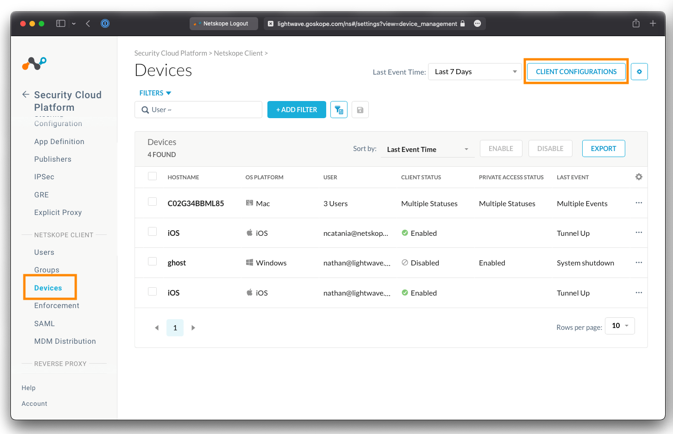The width and height of the screenshot is (673, 434).
Task: Focus the User search filter field
Action: 198,110
